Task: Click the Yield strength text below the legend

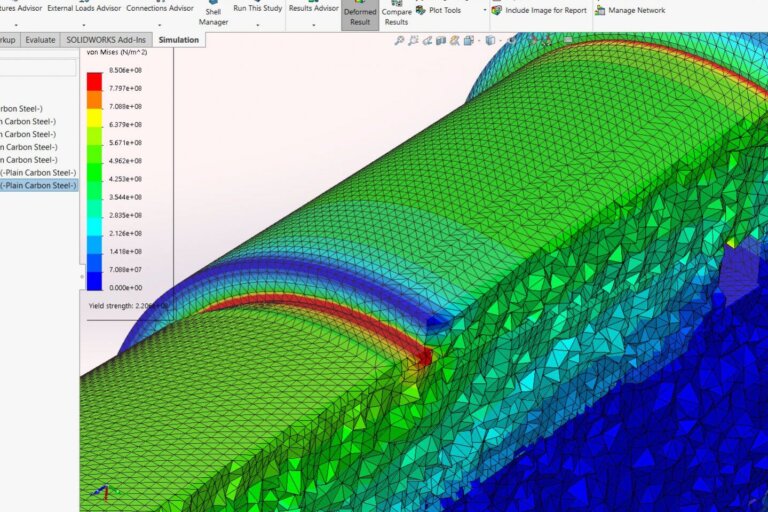Action: click(128, 306)
